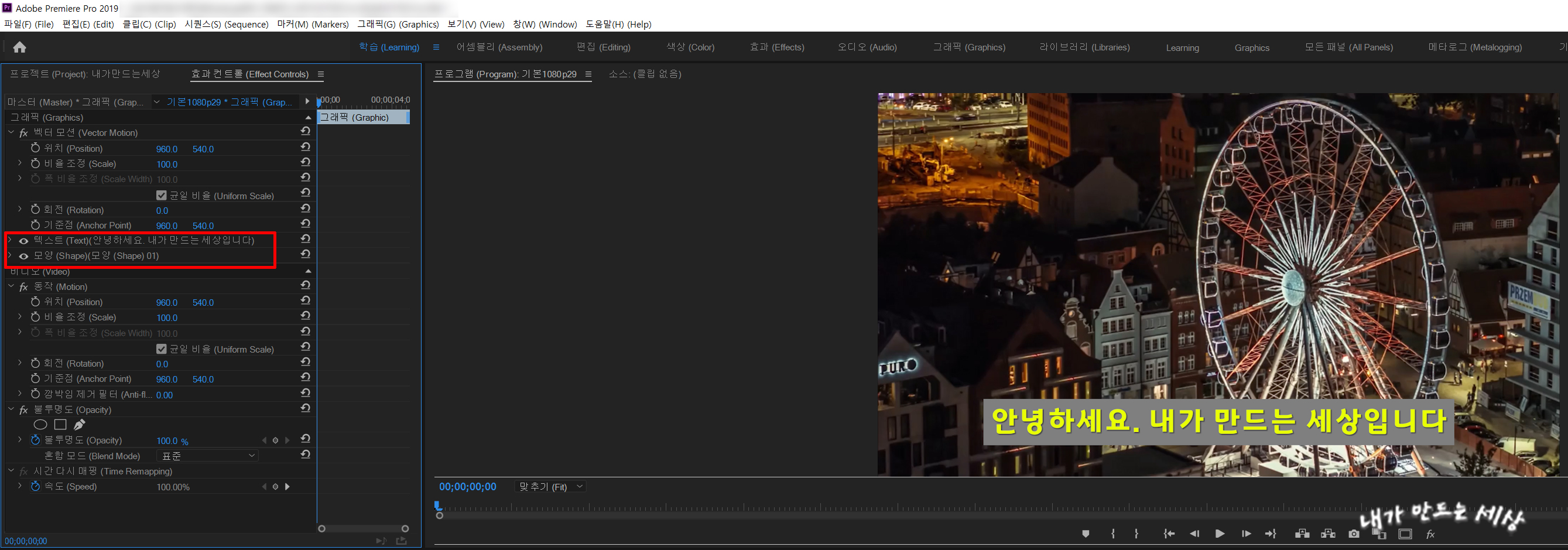The width and height of the screenshot is (1568, 550).
Task: Toggle Motion fx effect on/off
Action: [x=24, y=287]
